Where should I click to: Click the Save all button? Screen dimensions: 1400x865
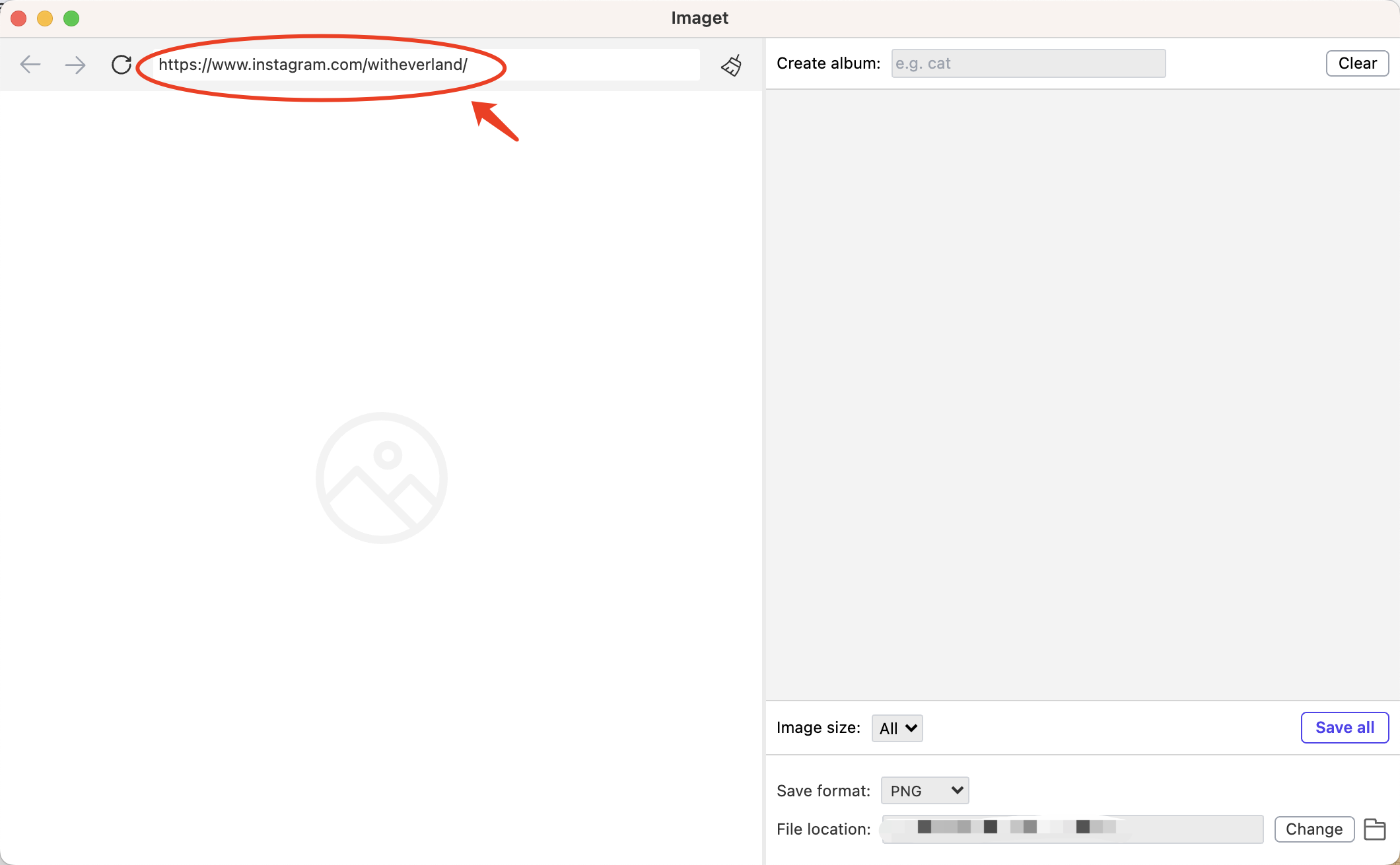[x=1345, y=727]
